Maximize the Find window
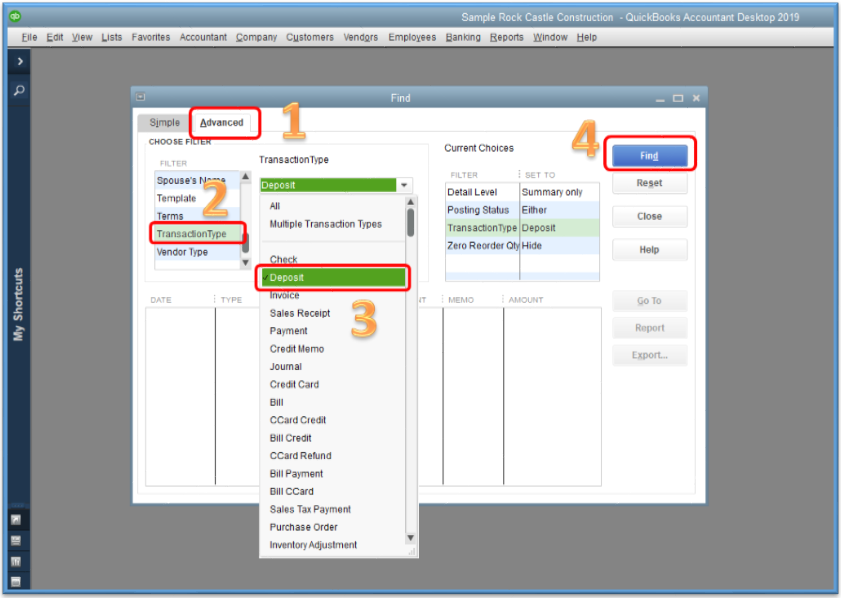The height and width of the screenshot is (598, 841). click(x=678, y=98)
